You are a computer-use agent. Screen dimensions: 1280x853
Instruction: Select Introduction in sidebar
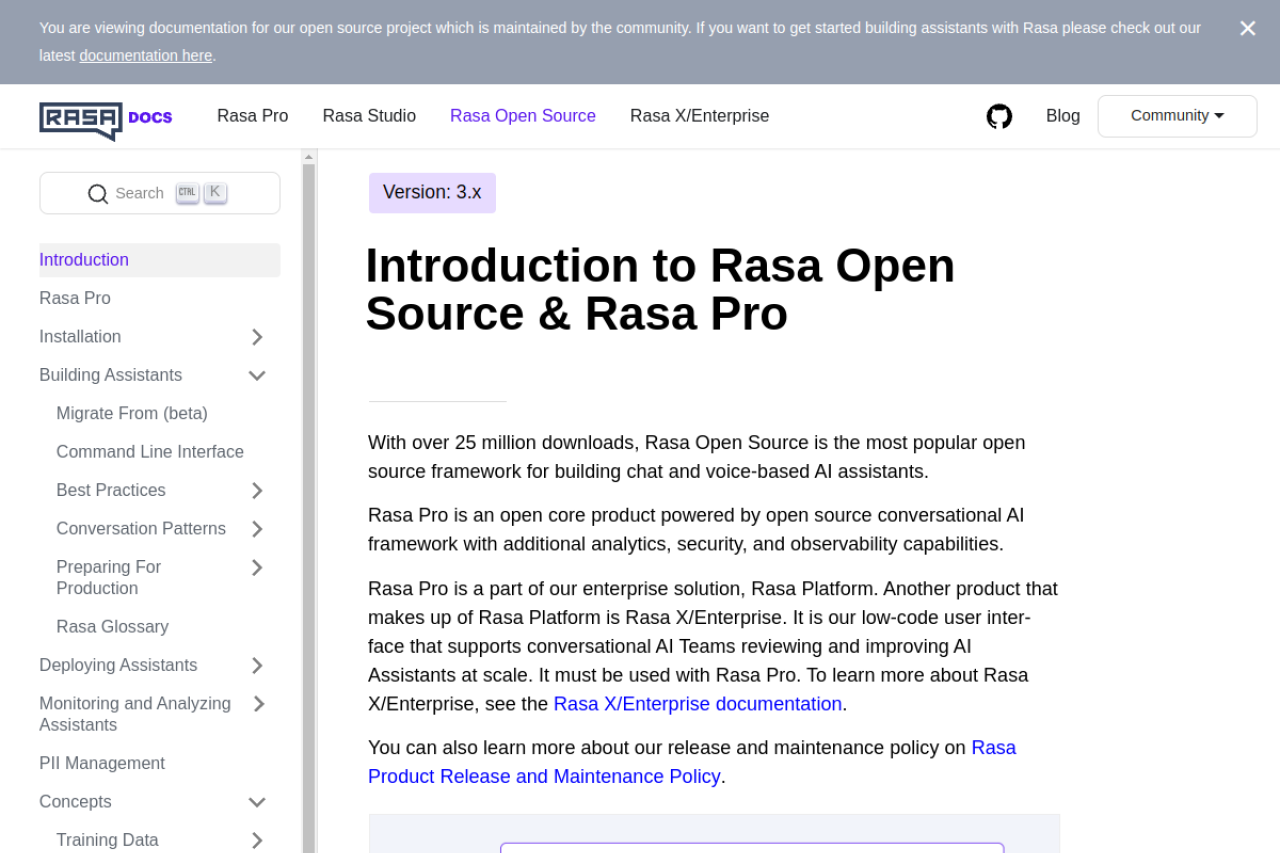point(160,260)
